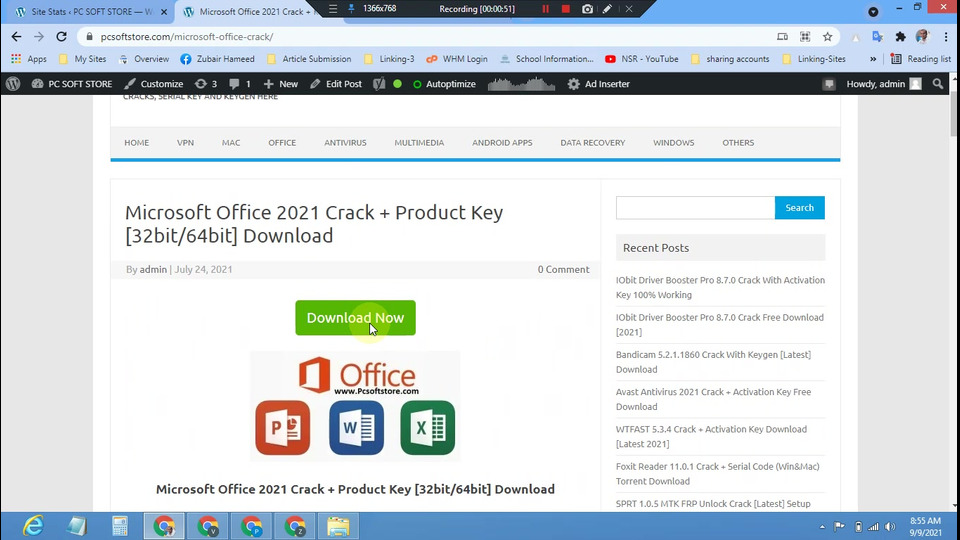Open the recorder hamburger menu
The image size is (960, 540).
pos(332,9)
